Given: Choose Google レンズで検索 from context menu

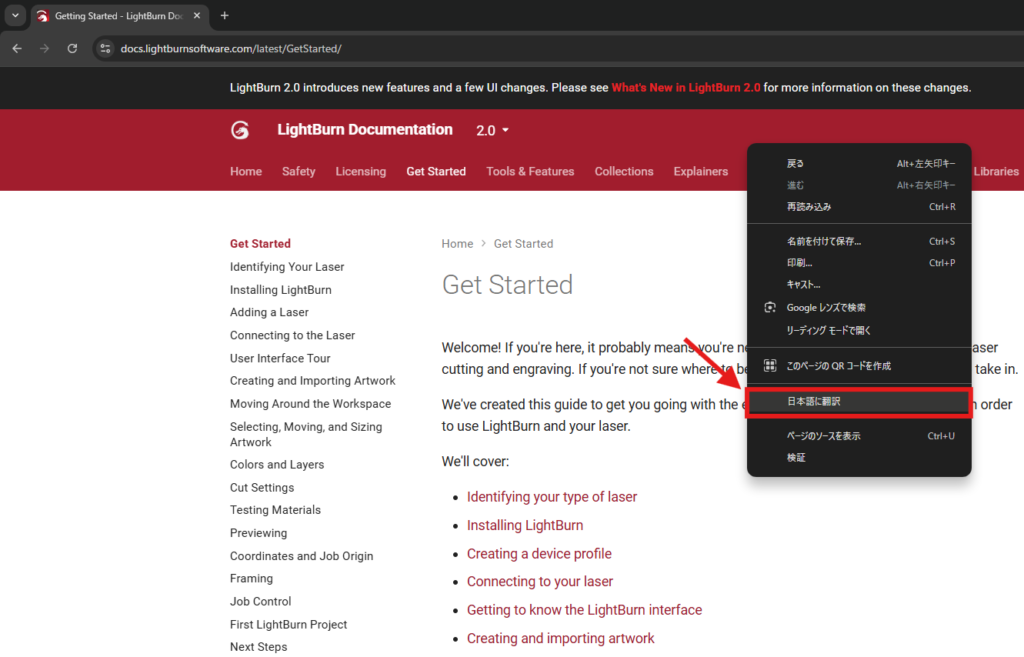Looking at the screenshot, I should (x=826, y=308).
